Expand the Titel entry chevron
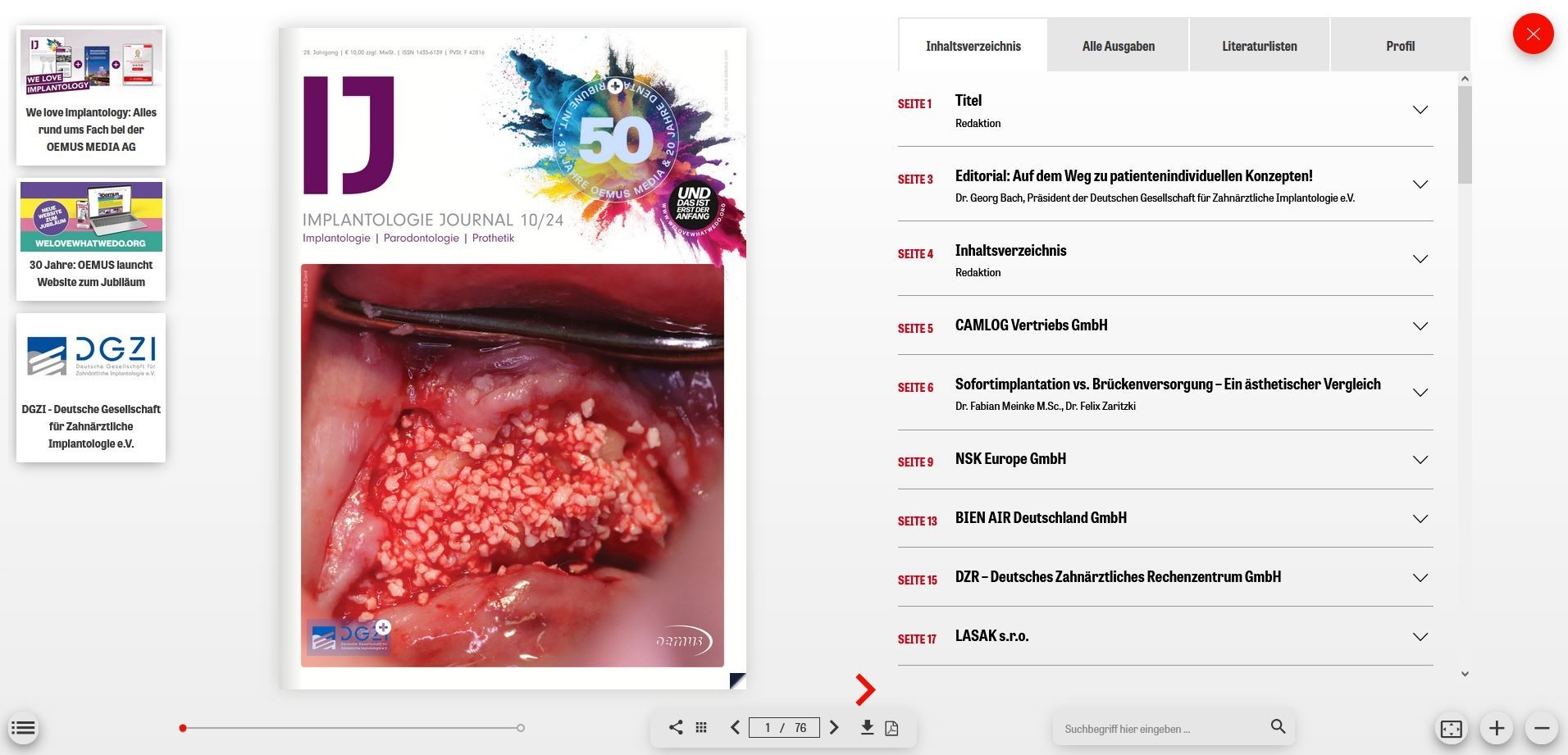 [1420, 110]
